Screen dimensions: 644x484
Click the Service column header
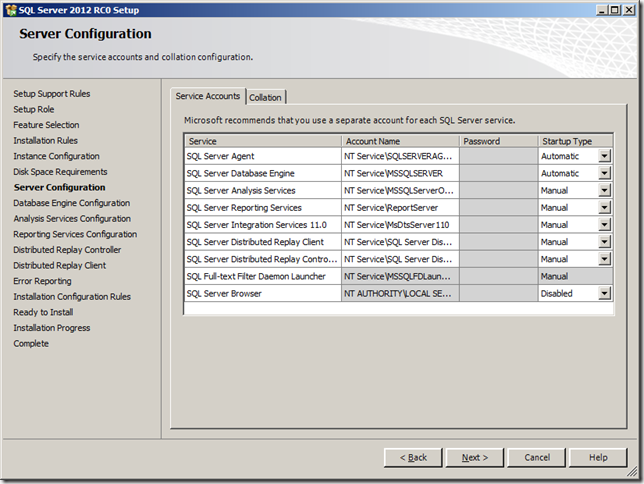click(263, 141)
